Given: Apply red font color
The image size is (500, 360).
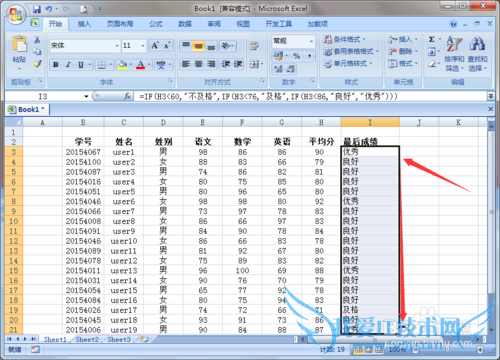Looking at the screenshot, I should coord(141,65).
